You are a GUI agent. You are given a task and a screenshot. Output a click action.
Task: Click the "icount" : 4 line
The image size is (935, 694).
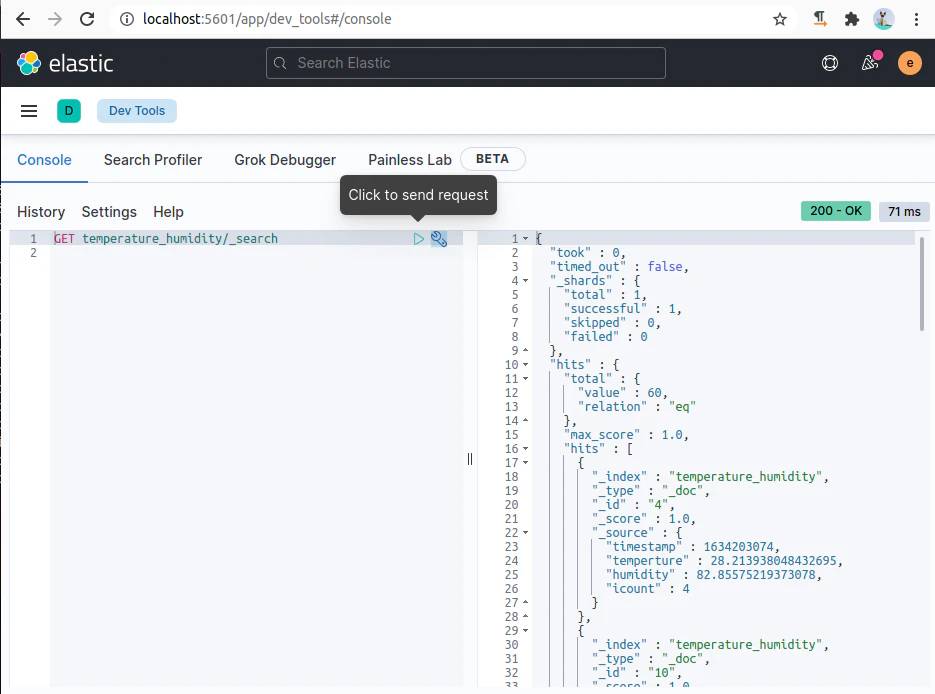(647, 588)
